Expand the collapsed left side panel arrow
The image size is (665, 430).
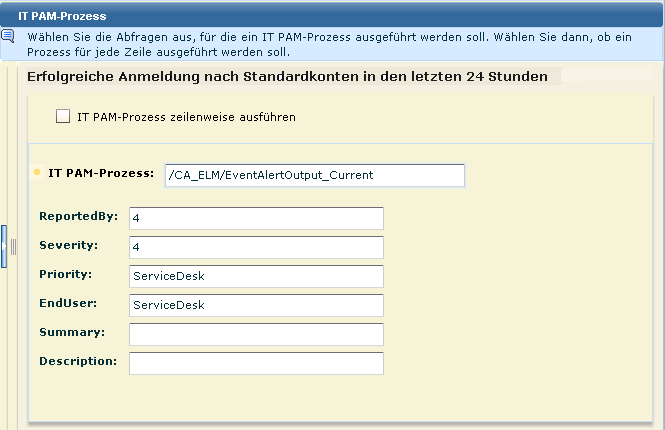click(4, 243)
